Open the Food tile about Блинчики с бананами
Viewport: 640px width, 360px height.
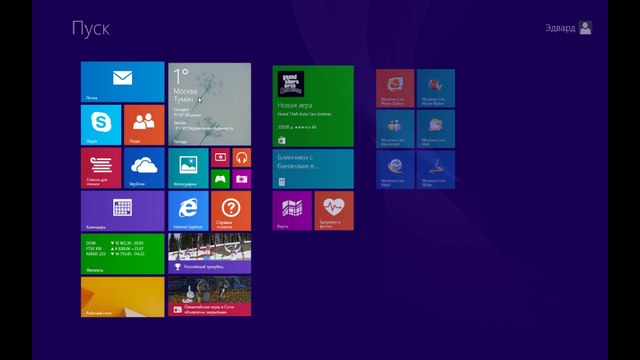(x=313, y=169)
